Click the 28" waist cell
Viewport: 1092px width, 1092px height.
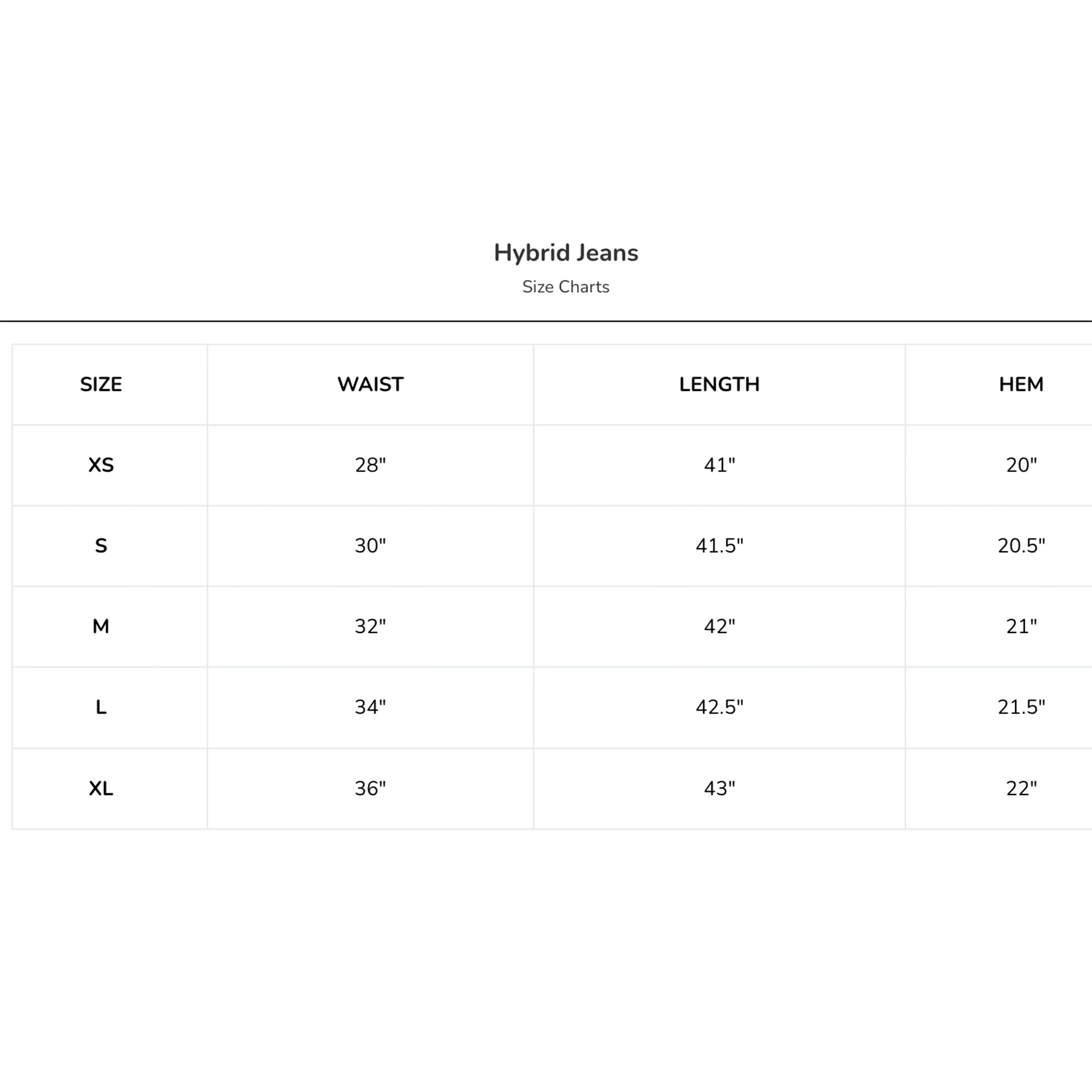pos(370,465)
